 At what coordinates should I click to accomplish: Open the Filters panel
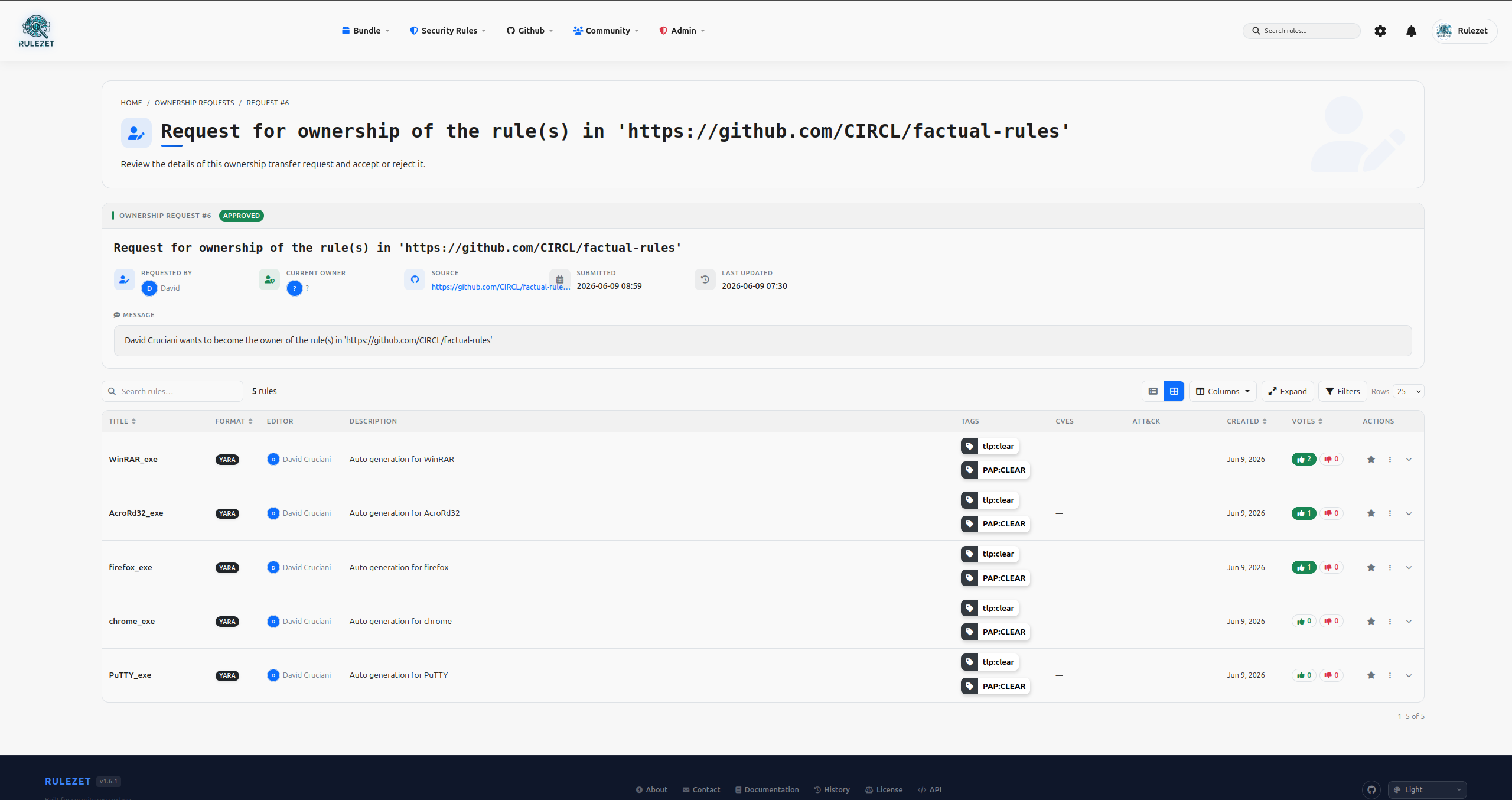[1342, 391]
